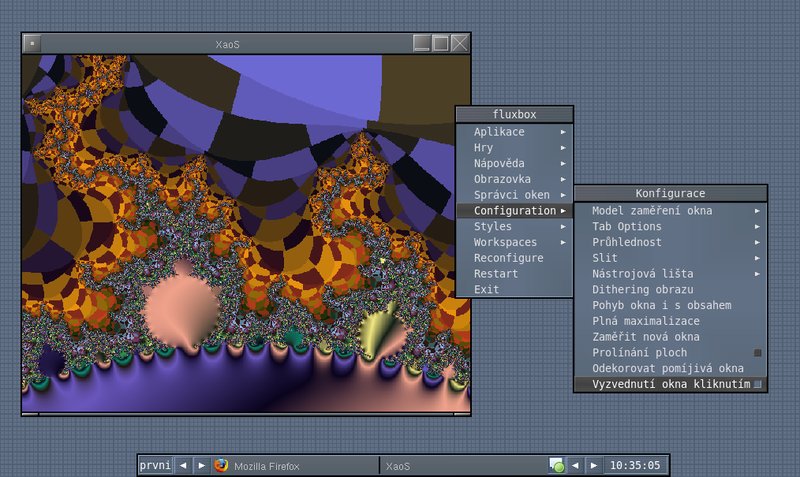Open the XaoS window menu icon in the titlebar
Viewport: 800px width, 477px height.
[x=32, y=43]
